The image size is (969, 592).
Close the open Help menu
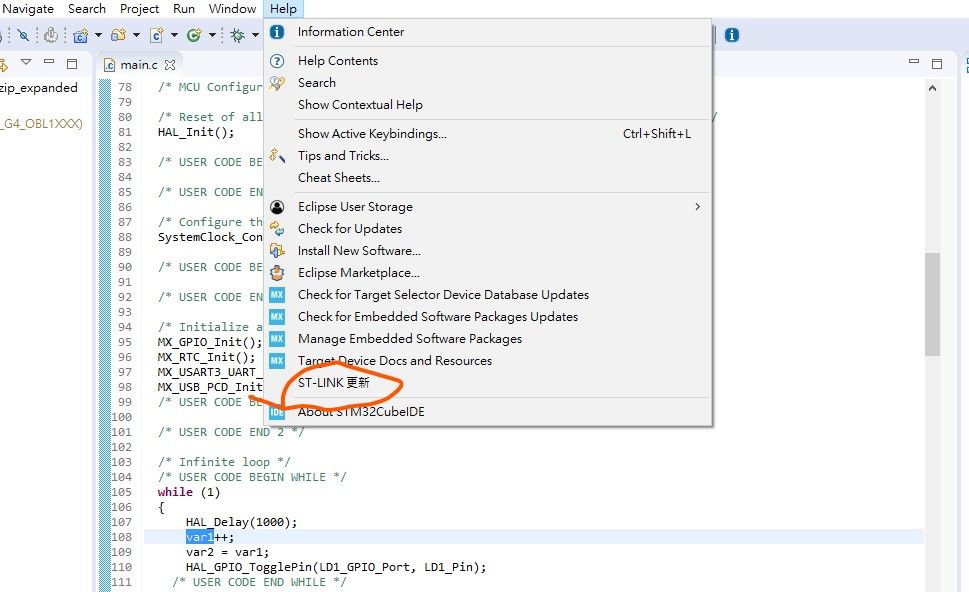tap(283, 9)
